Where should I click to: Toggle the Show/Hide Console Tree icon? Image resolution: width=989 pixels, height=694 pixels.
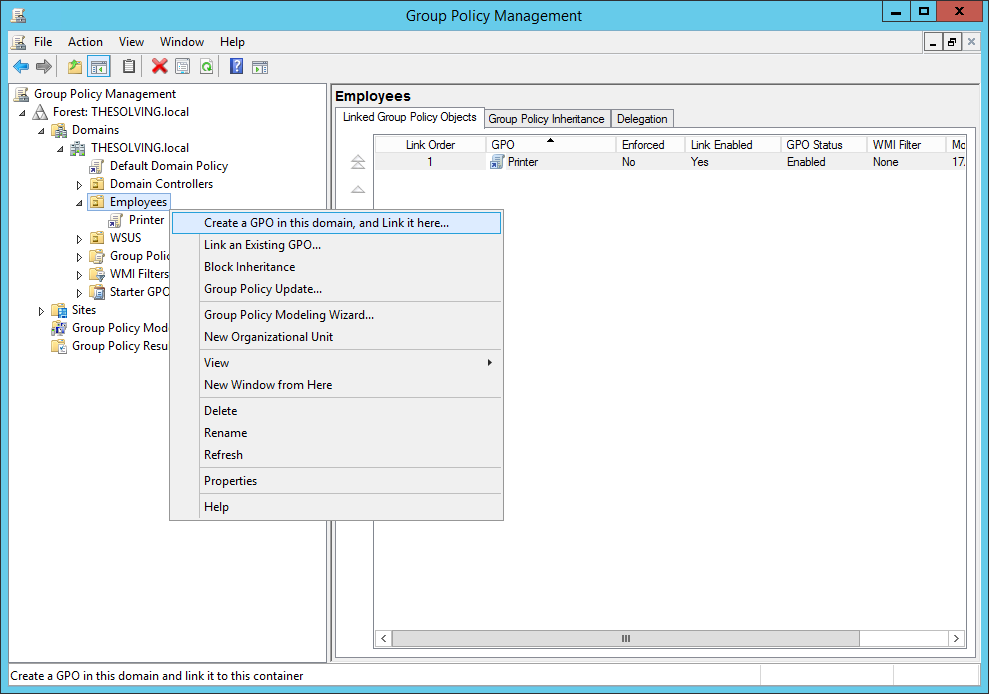pyautogui.click(x=98, y=67)
